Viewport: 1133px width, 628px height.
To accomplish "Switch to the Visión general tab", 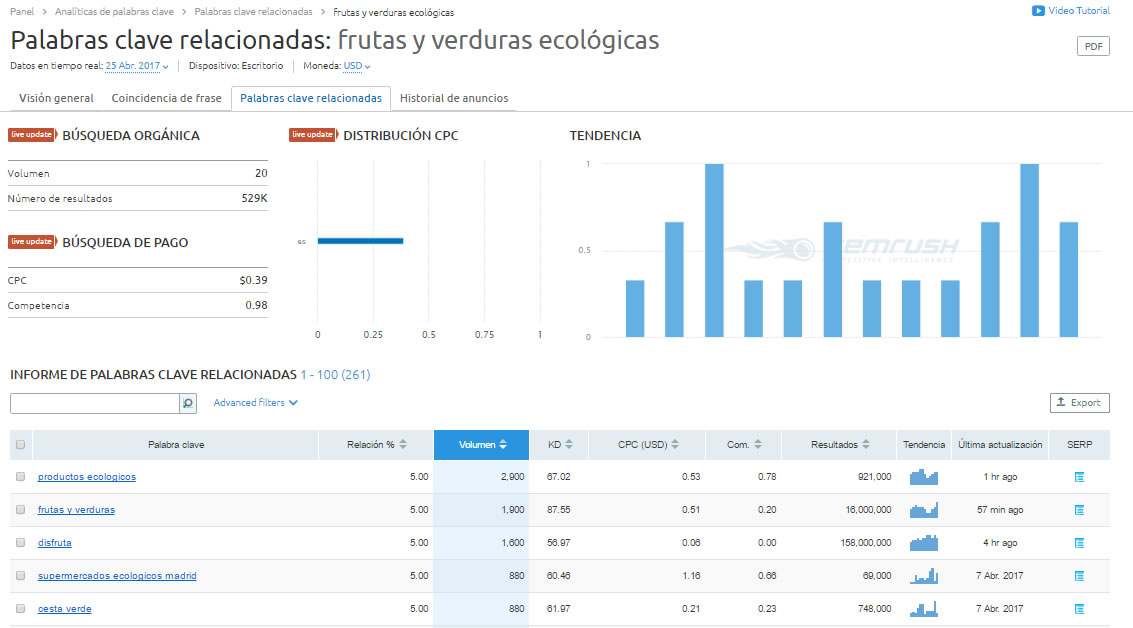I will 54,99.
